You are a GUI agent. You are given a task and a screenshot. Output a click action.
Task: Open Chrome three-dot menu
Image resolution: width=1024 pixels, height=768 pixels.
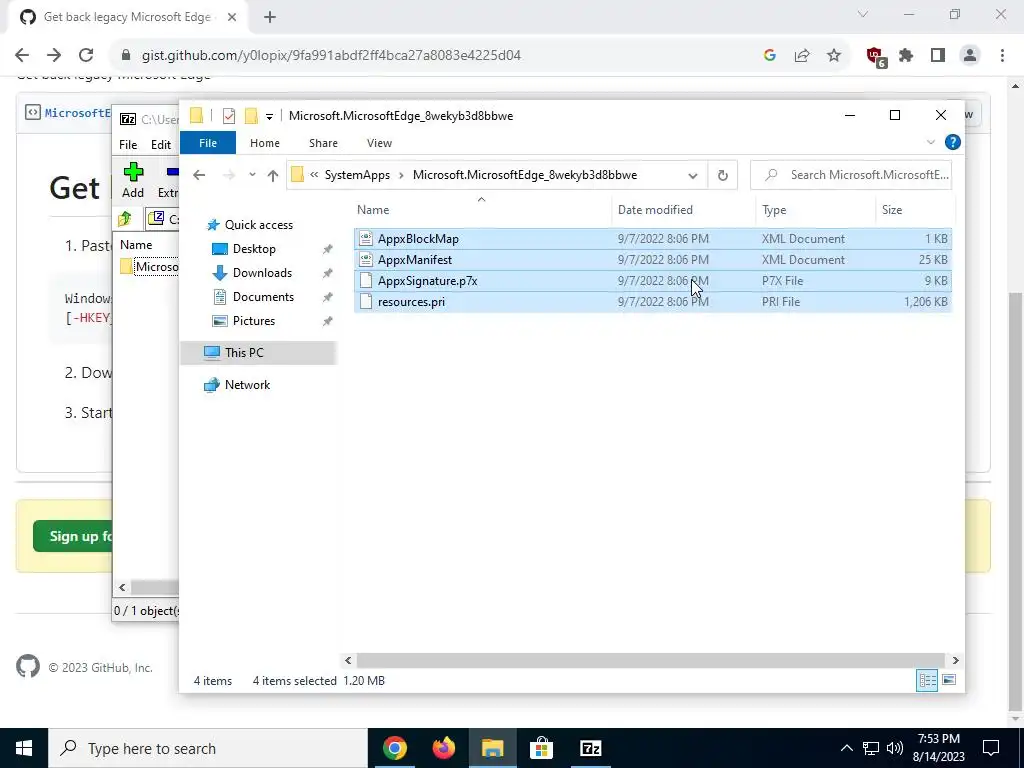click(1002, 56)
